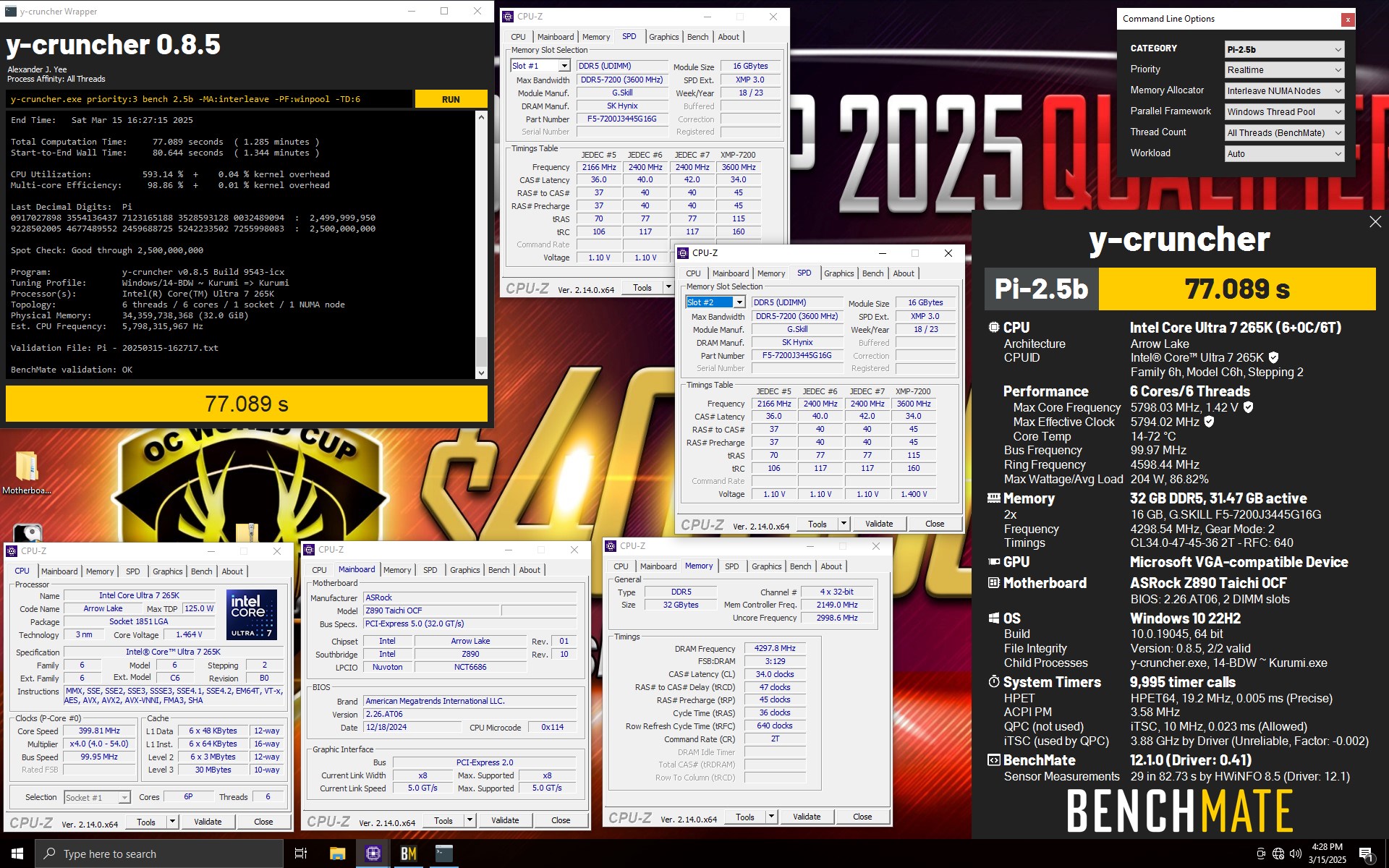Open the Task View taskbar icon
The image size is (1389, 868).
pyautogui.click(x=301, y=854)
